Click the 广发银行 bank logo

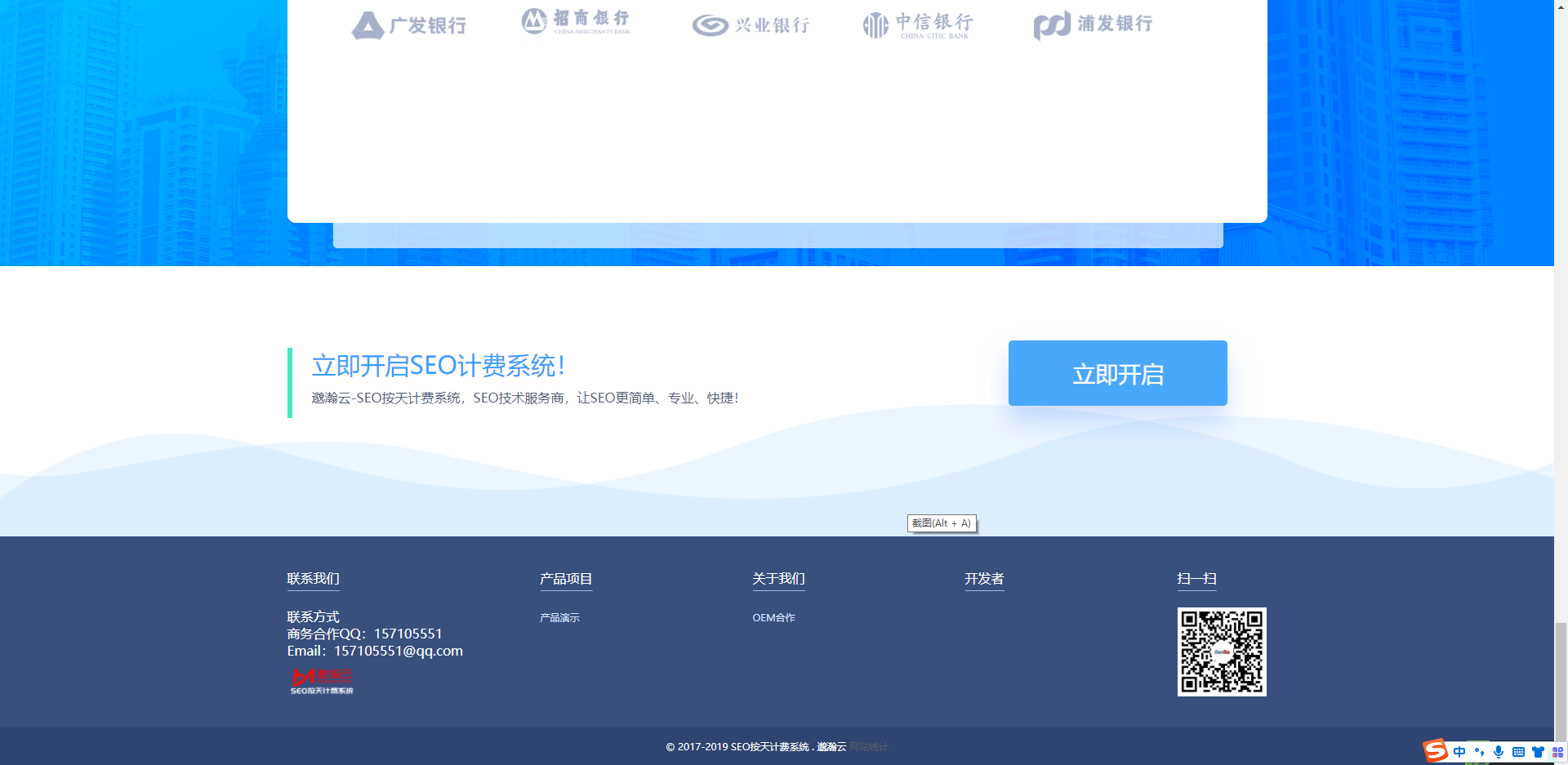tap(409, 25)
